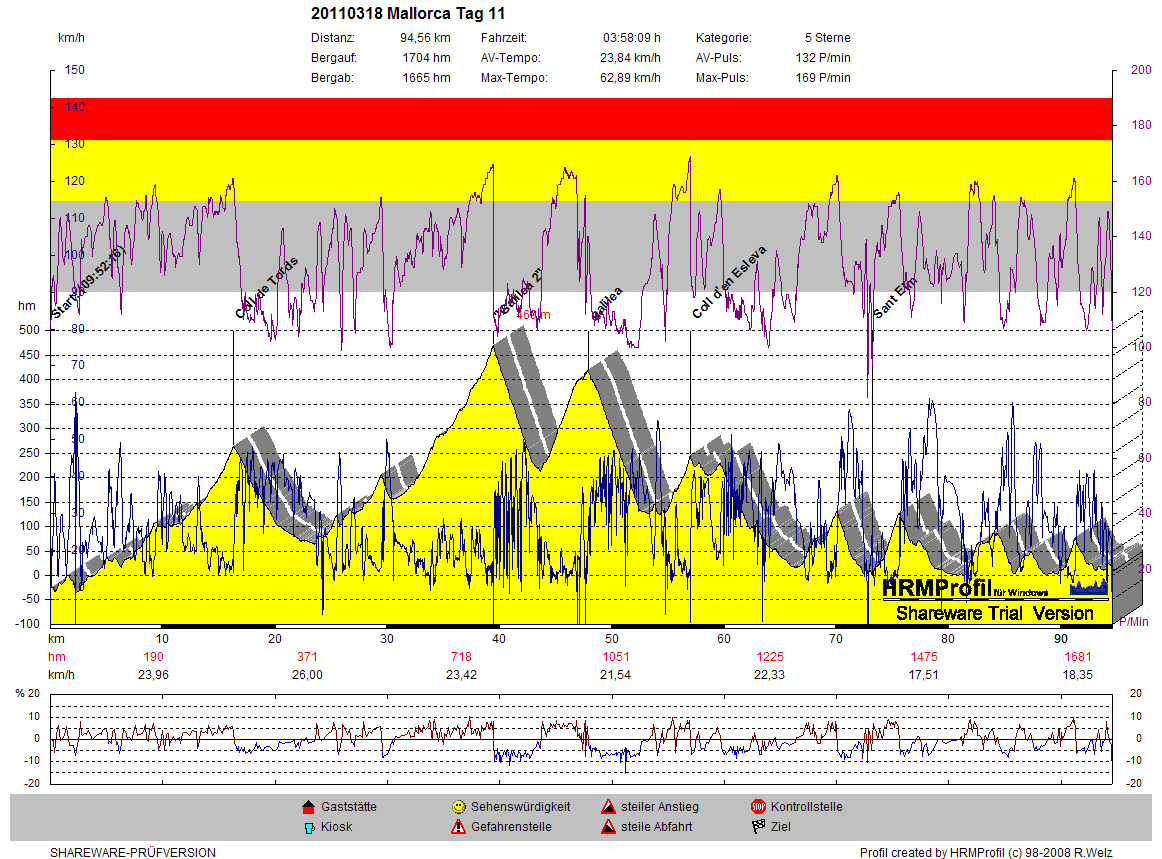
Task: Click the Coll d'en Esteva waypoint label
Action: (x=729, y=282)
